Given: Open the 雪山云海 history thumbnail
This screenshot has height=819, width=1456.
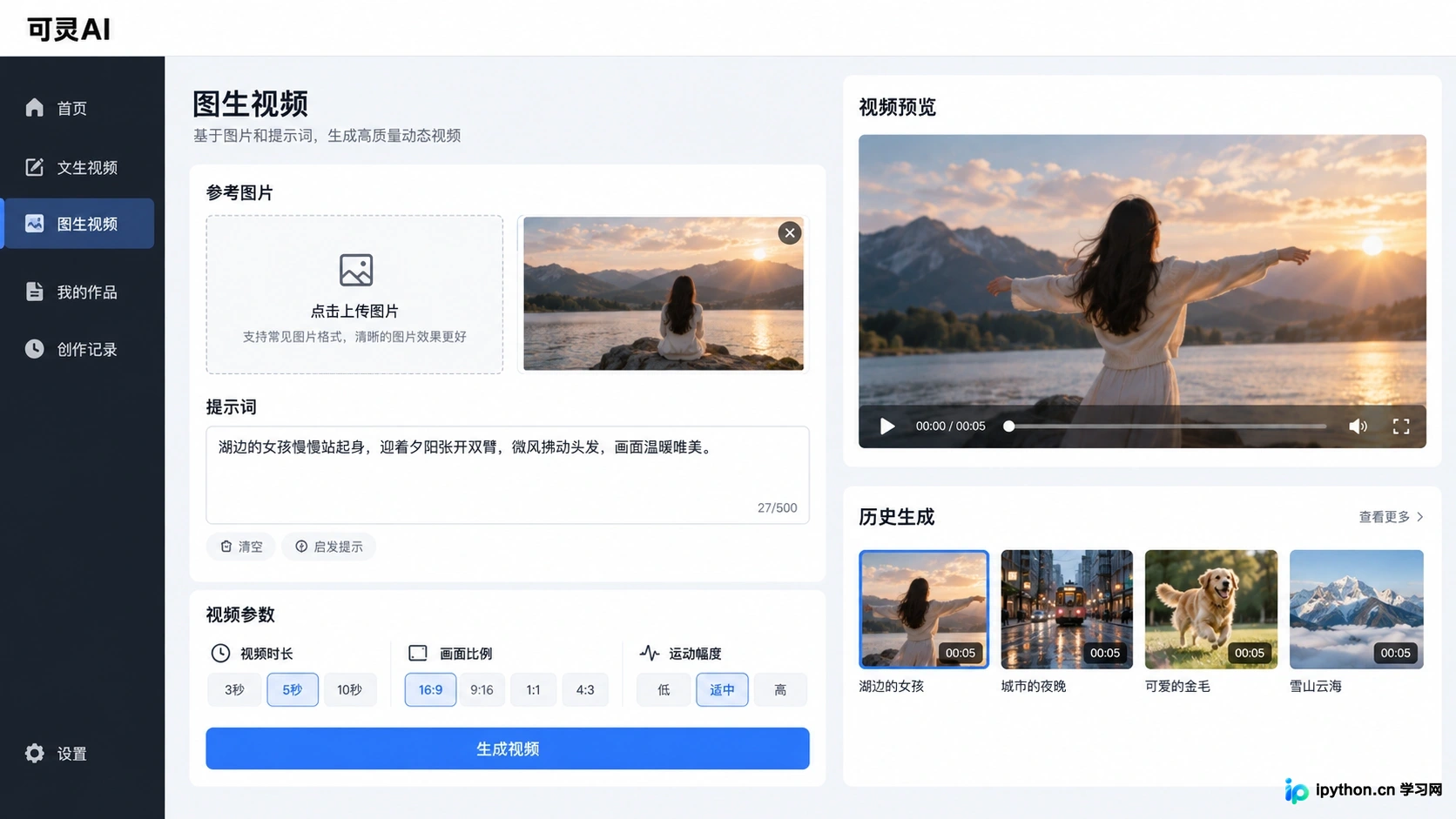Looking at the screenshot, I should pyautogui.click(x=1357, y=609).
